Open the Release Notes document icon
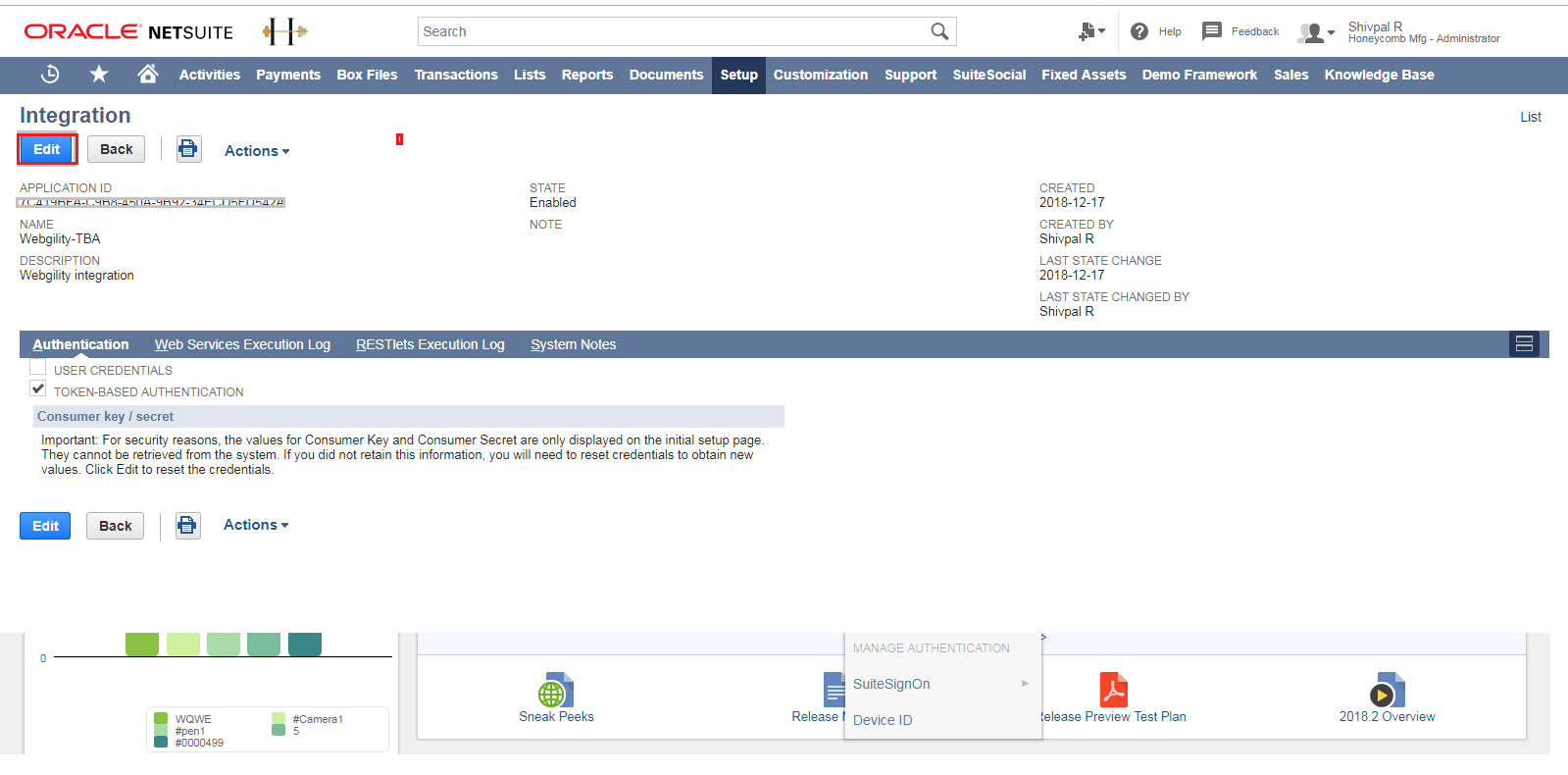Screen dimensions: 1568x775 (834, 691)
